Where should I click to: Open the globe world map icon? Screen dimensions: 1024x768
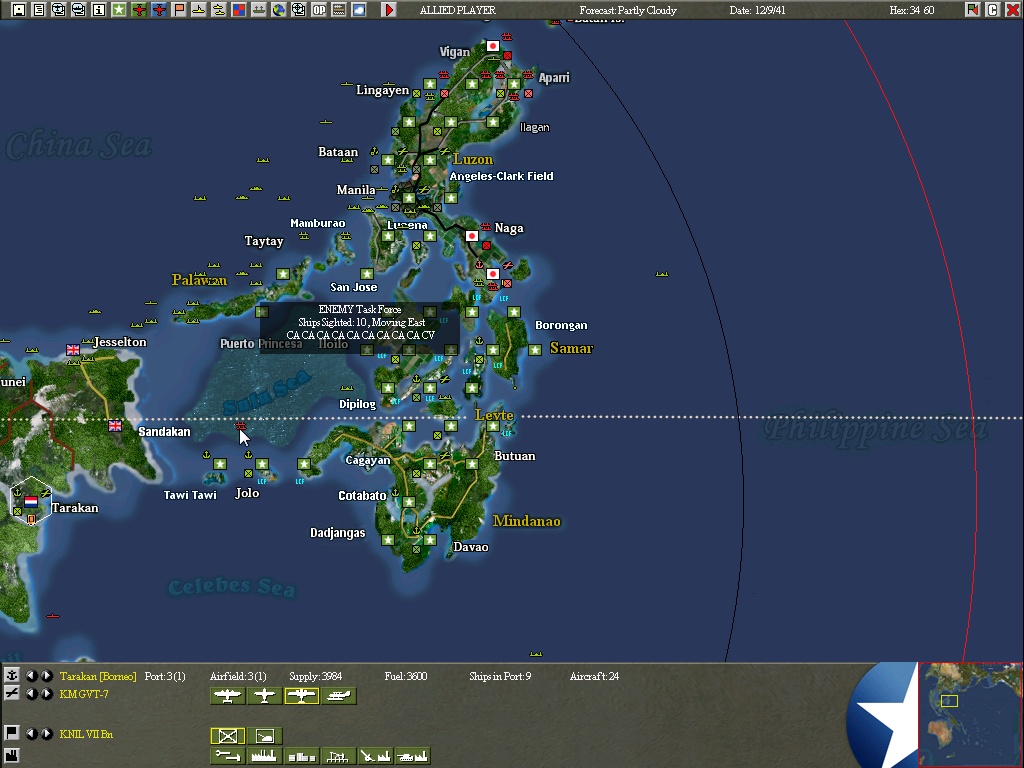coord(279,10)
